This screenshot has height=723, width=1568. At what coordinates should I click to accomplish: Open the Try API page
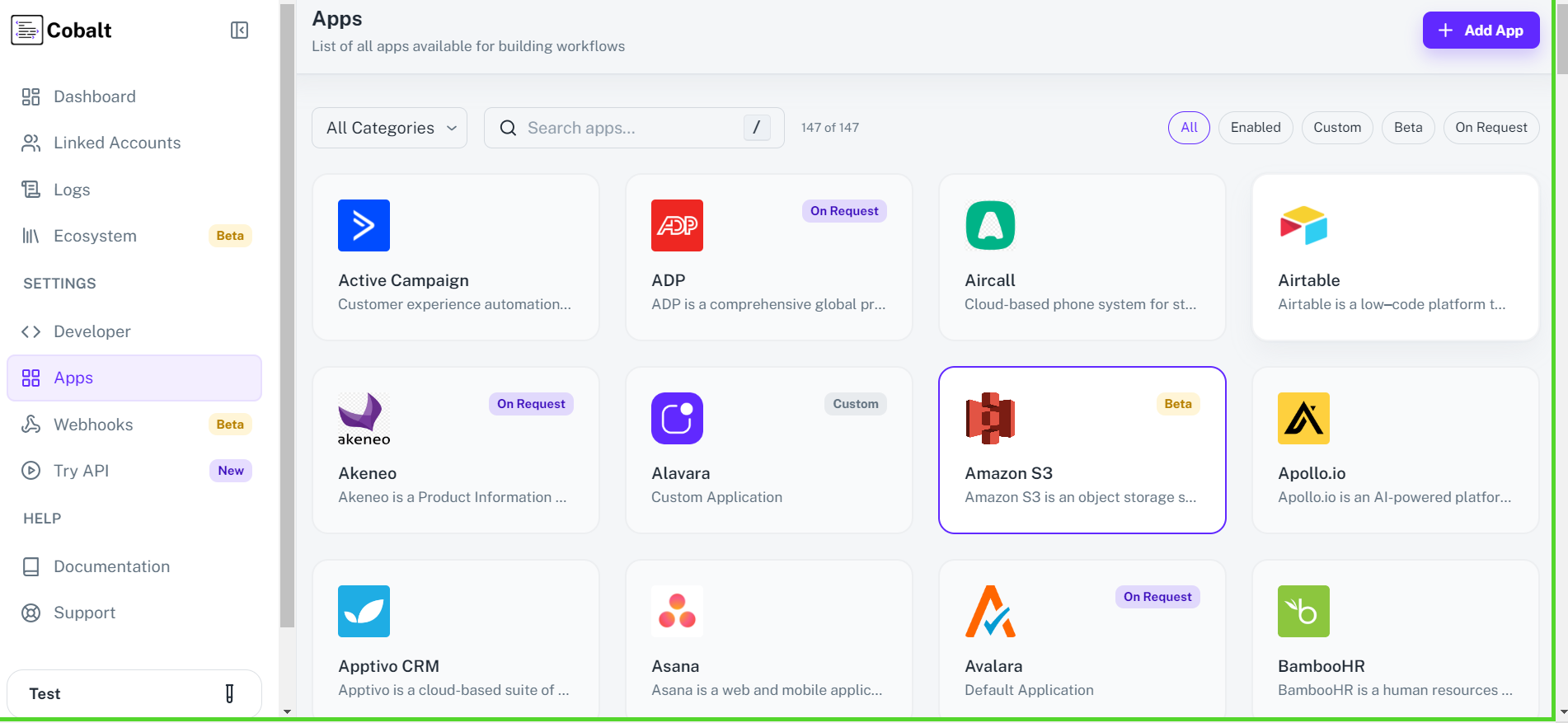point(134,471)
